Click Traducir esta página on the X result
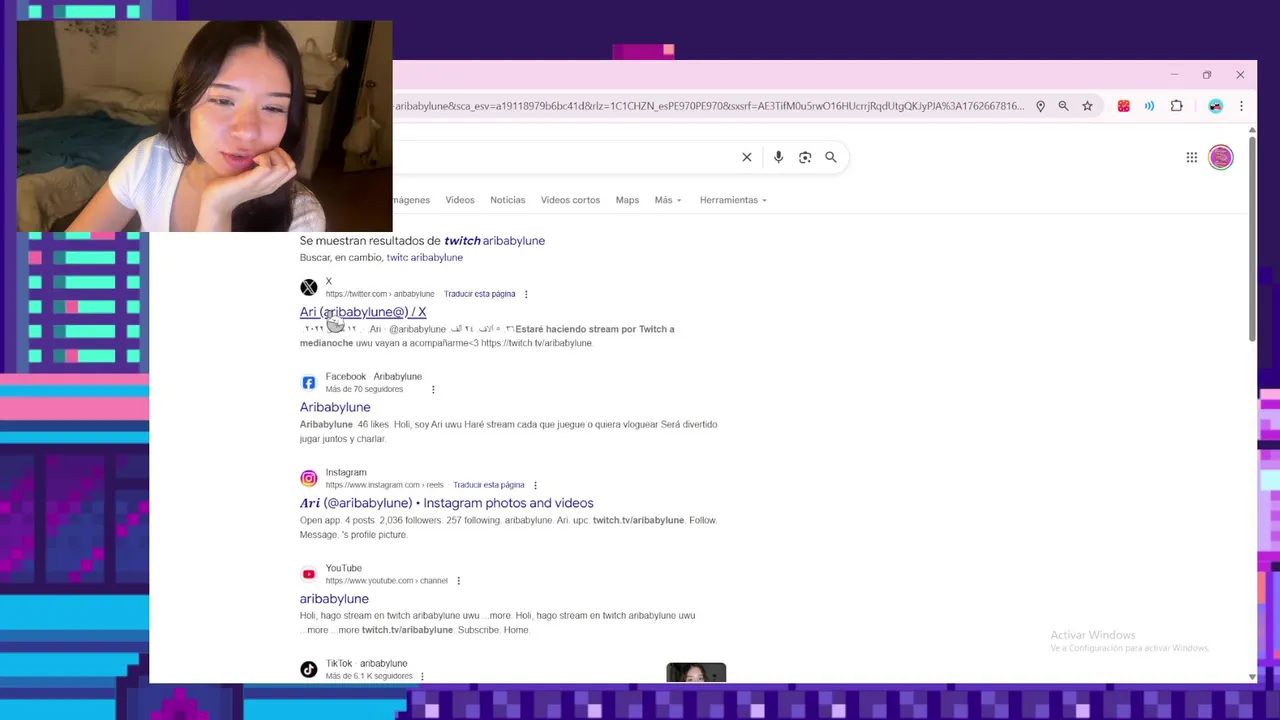 coord(480,294)
